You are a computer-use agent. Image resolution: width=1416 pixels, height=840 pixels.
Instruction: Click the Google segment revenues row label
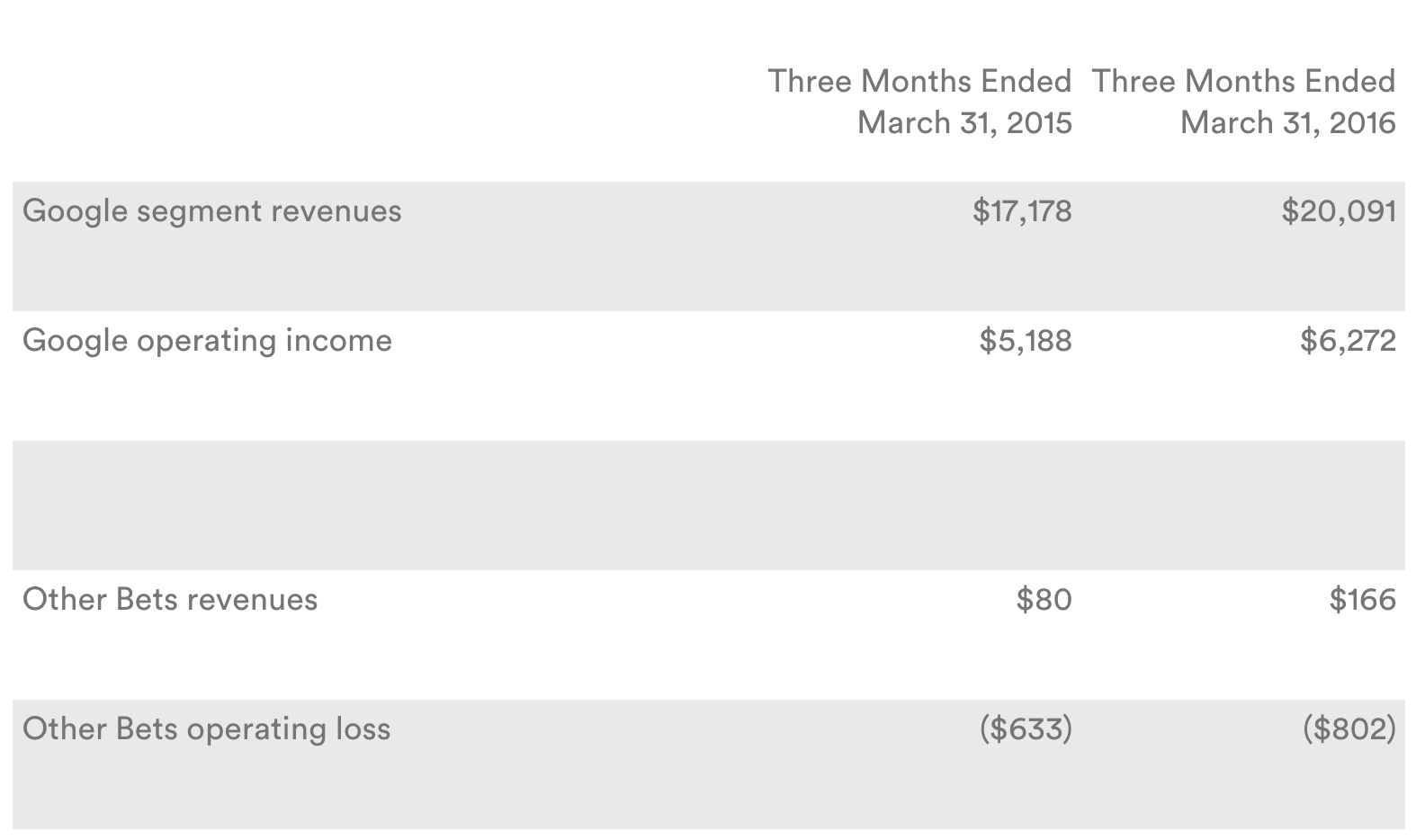pos(212,212)
